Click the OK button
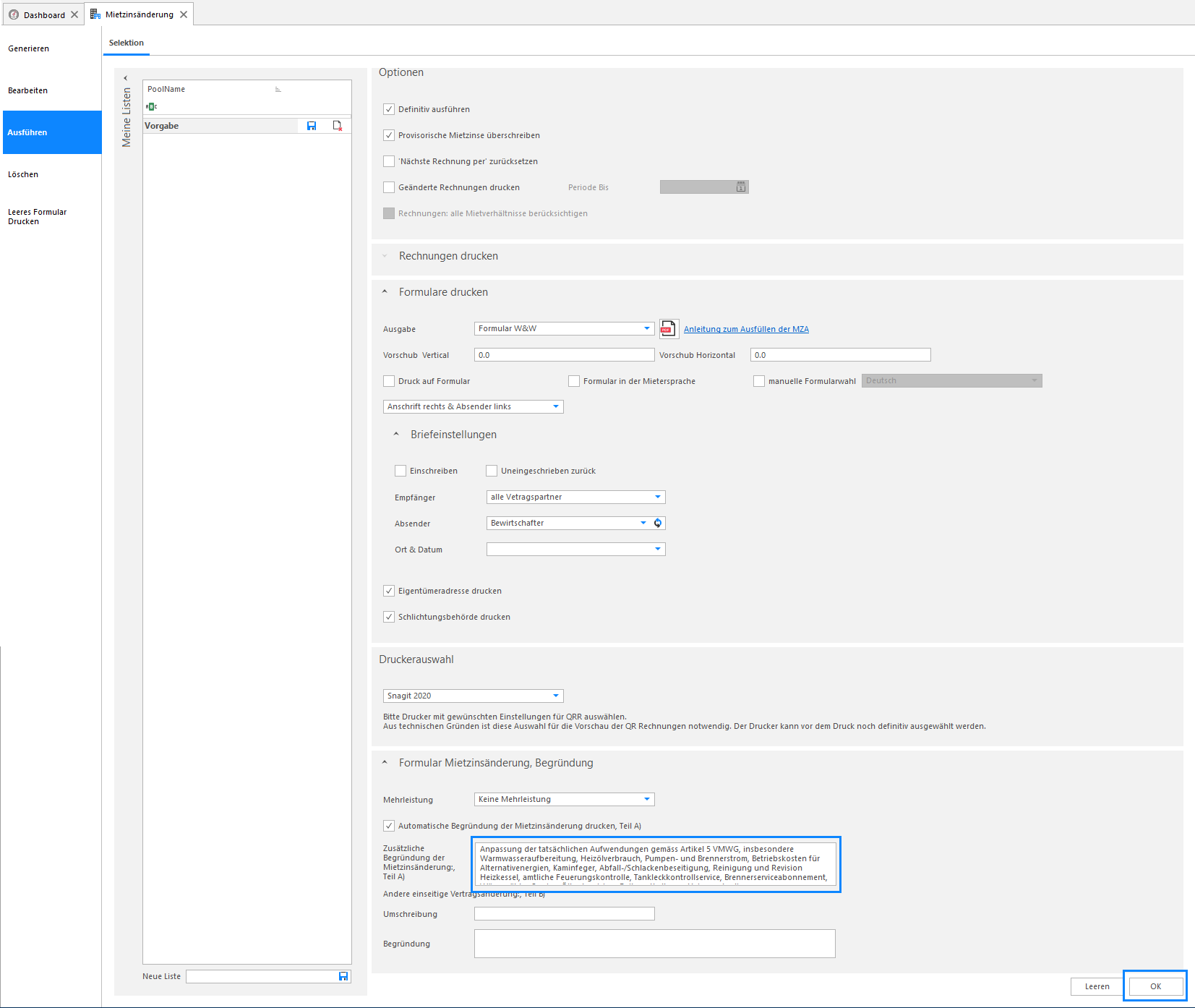Viewport: 1195px width, 1008px height. tap(1155, 986)
